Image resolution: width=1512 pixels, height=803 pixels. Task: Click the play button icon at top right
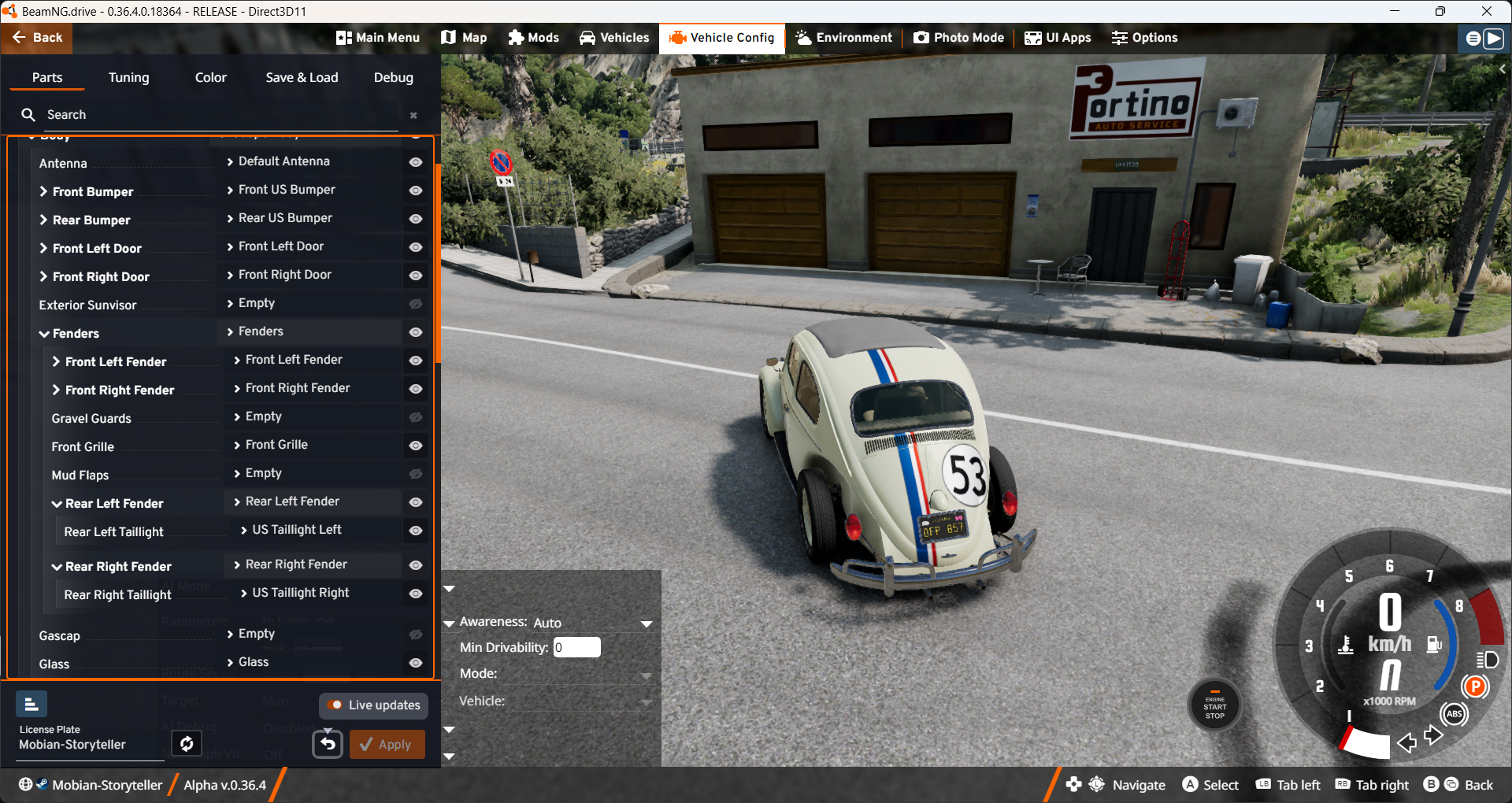pyautogui.click(x=1494, y=38)
